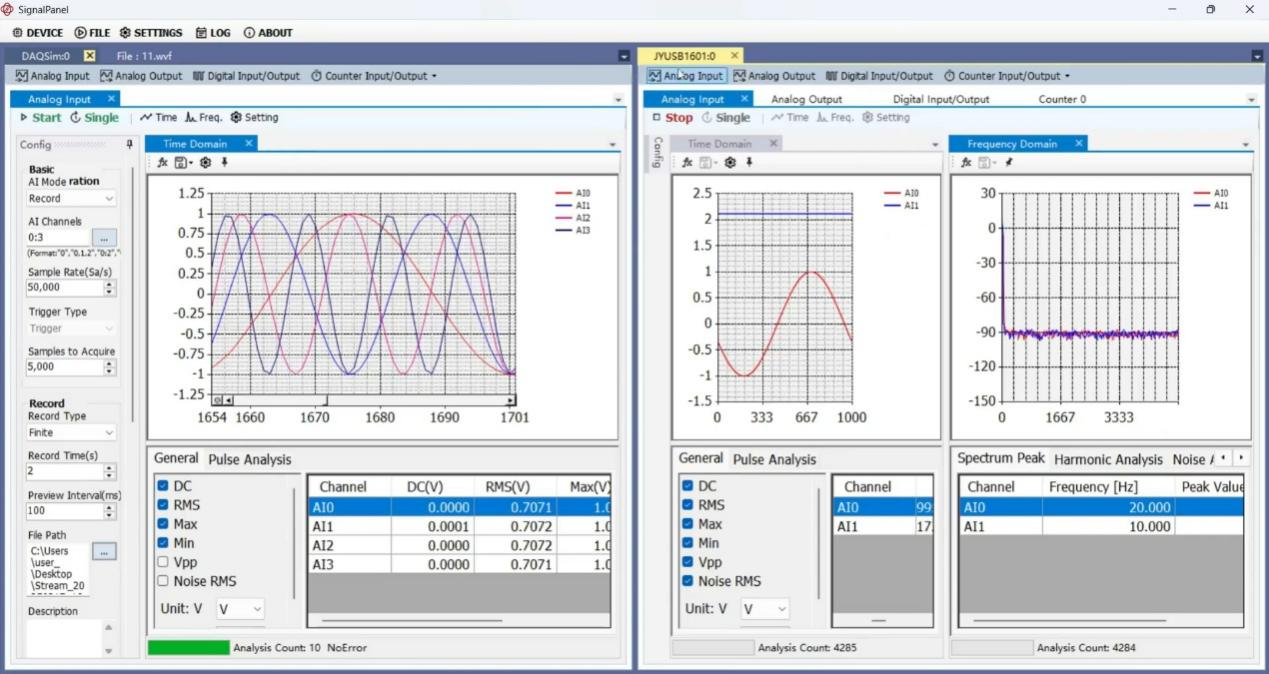Click browse button beside File Path
This screenshot has width=1269, height=674.
pos(104,551)
